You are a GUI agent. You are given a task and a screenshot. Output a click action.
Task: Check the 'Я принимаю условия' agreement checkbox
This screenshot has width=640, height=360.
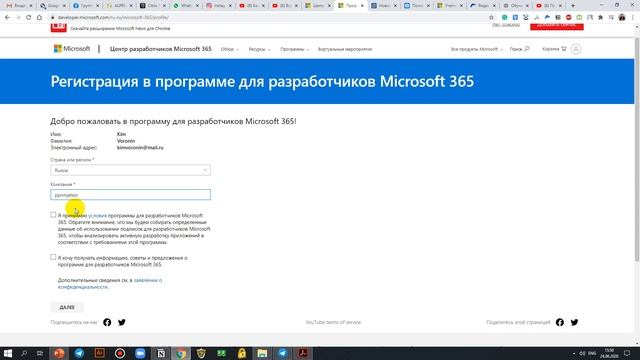[x=53, y=215]
